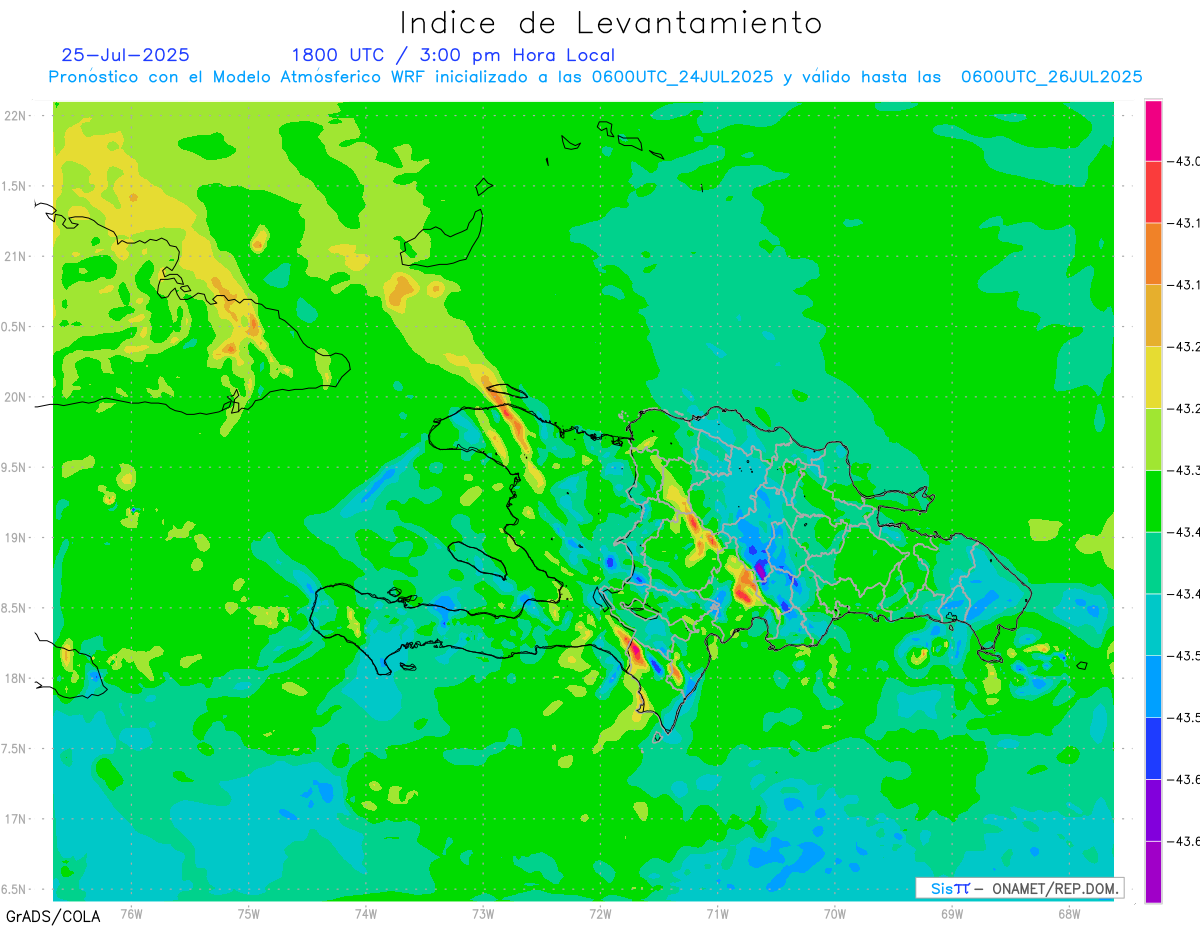Click the '-43.3' legend value
The height and width of the screenshot is (927, 1200).
1185,470
